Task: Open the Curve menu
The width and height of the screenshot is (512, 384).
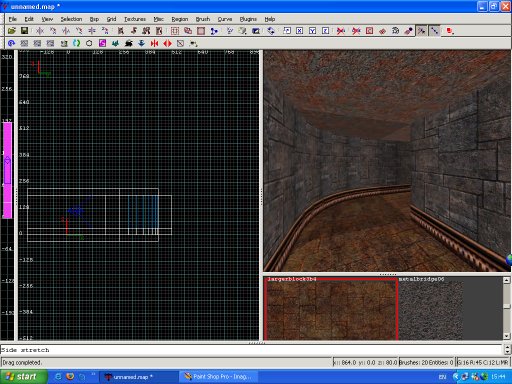Action: 225,19
